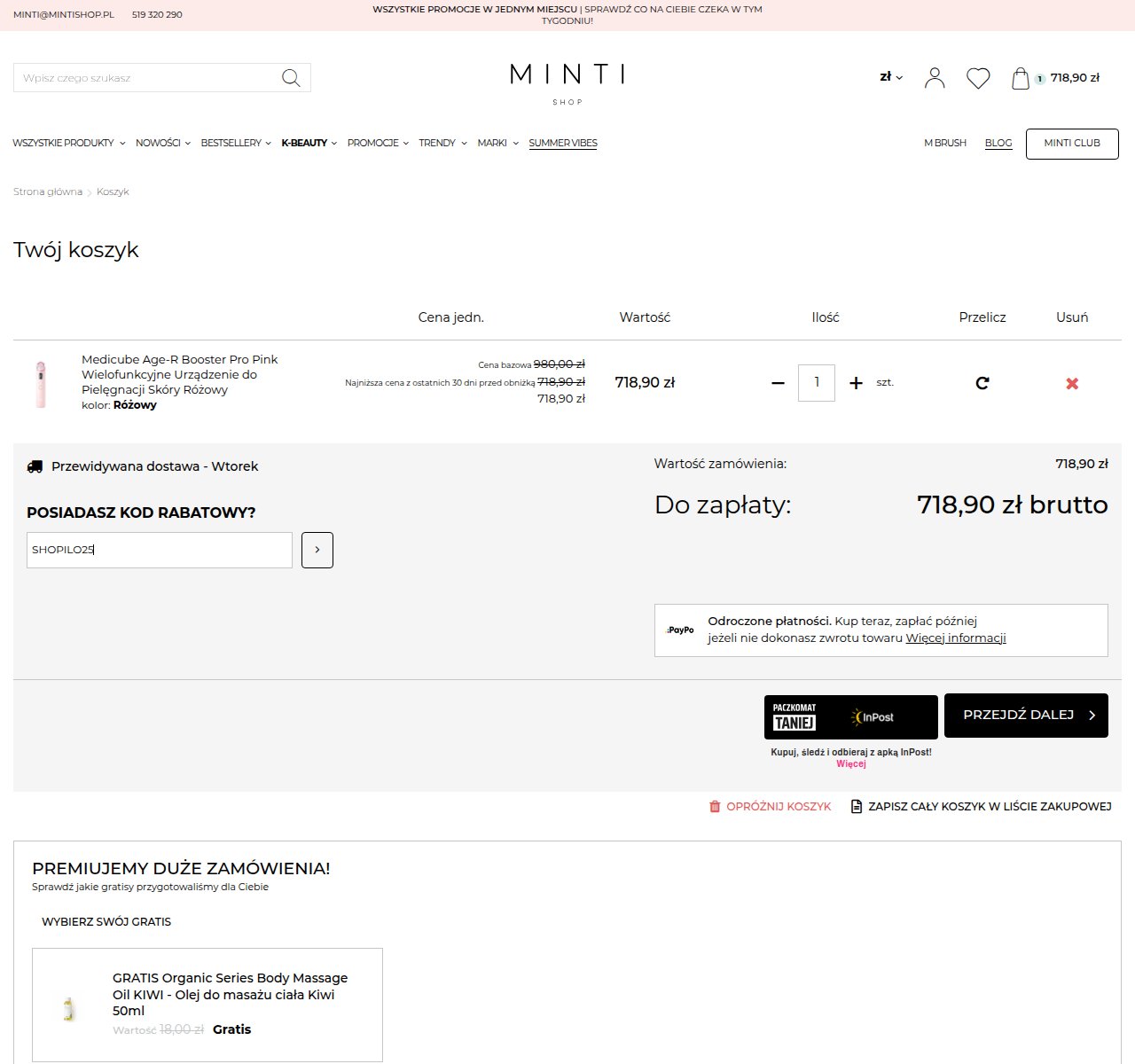This screenshot has width=1135, height=1064.
Task: Open the user account icon
Action: tap(935, 78)
